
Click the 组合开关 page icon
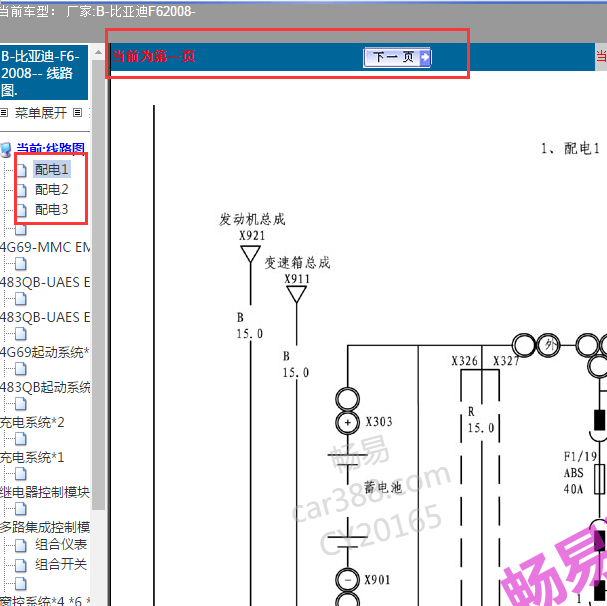coord(21,565)
